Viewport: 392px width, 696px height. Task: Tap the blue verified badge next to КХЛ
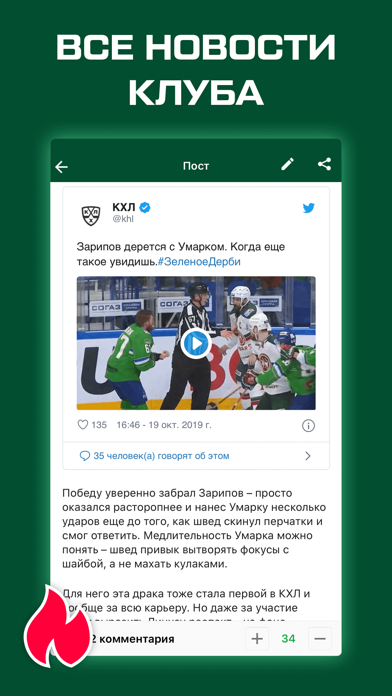point(145,207)
